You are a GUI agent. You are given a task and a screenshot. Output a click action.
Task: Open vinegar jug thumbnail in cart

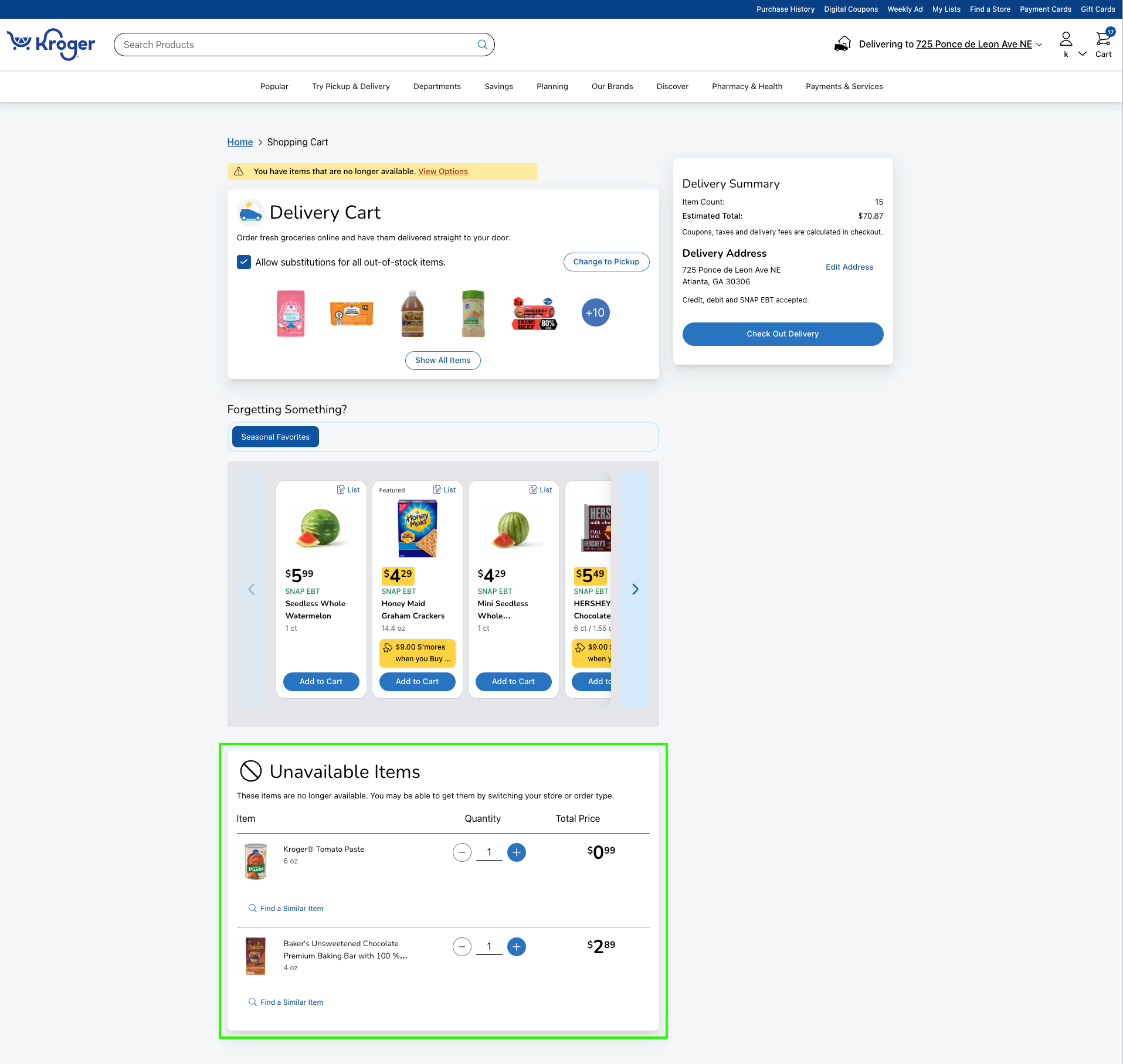(x=412, y=314)
